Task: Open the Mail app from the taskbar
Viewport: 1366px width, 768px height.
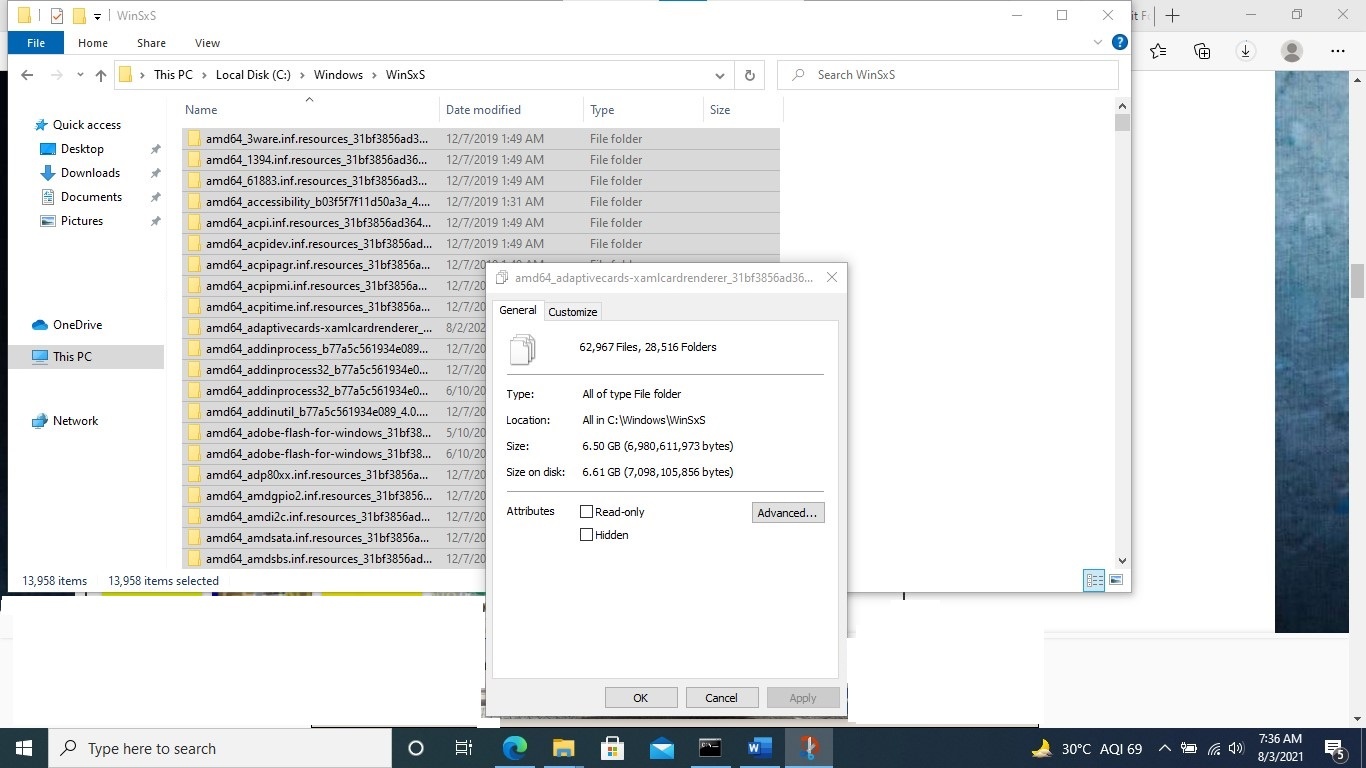Action: [662, 748]
